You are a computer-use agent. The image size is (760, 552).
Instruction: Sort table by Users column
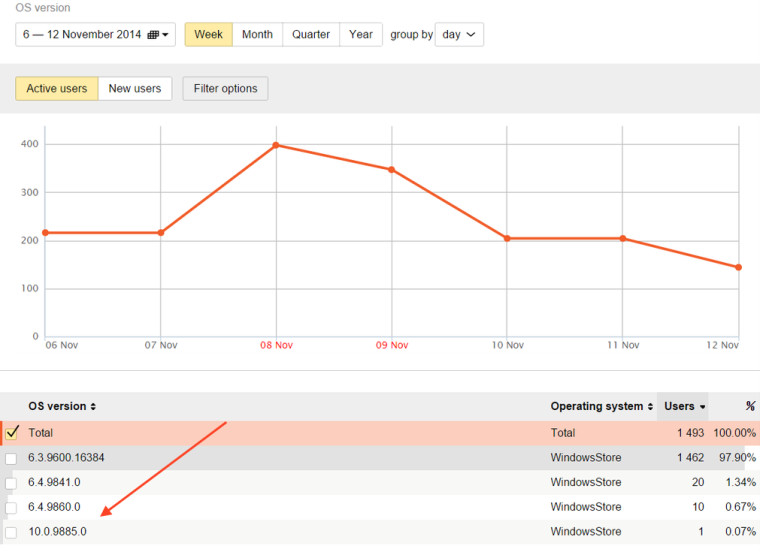click(684, 407)
